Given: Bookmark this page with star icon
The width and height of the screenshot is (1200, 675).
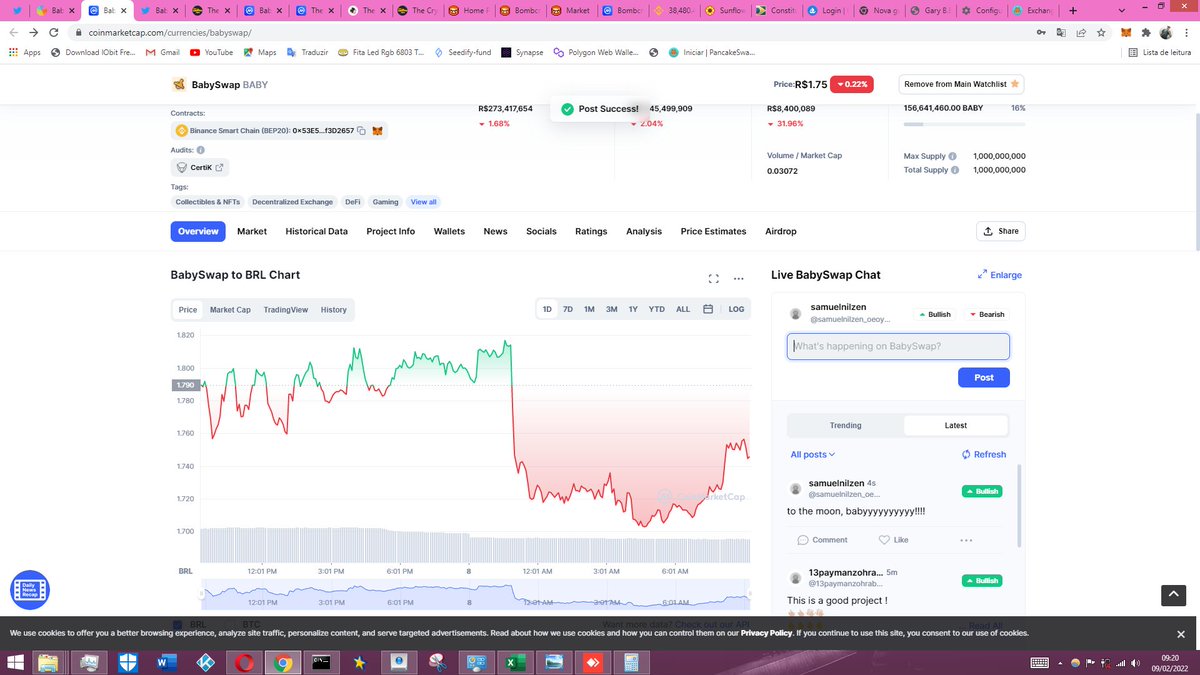Looking at the screenshot, I should tap(1100, 32).
